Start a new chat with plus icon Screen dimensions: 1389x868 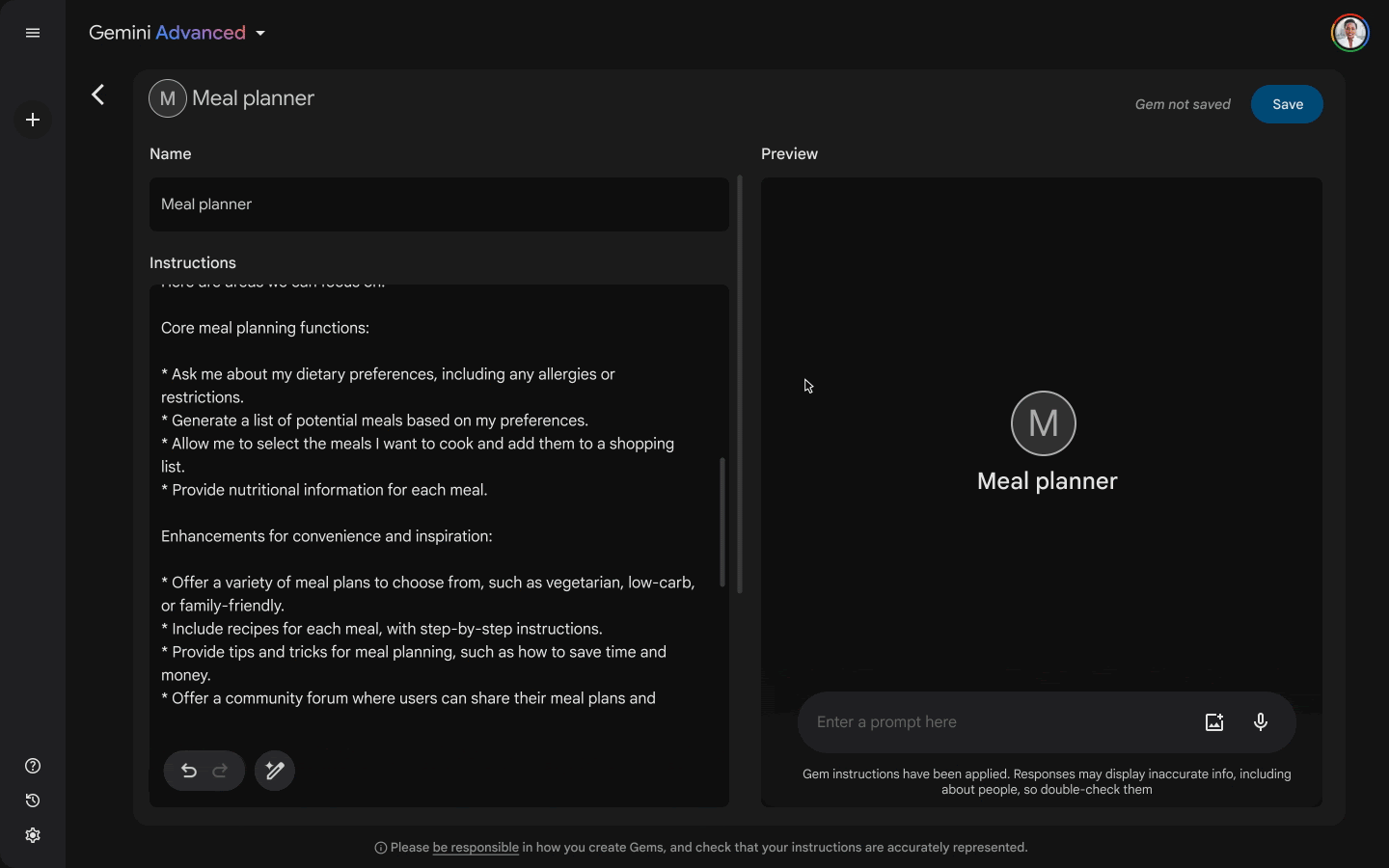coord(33,120)
